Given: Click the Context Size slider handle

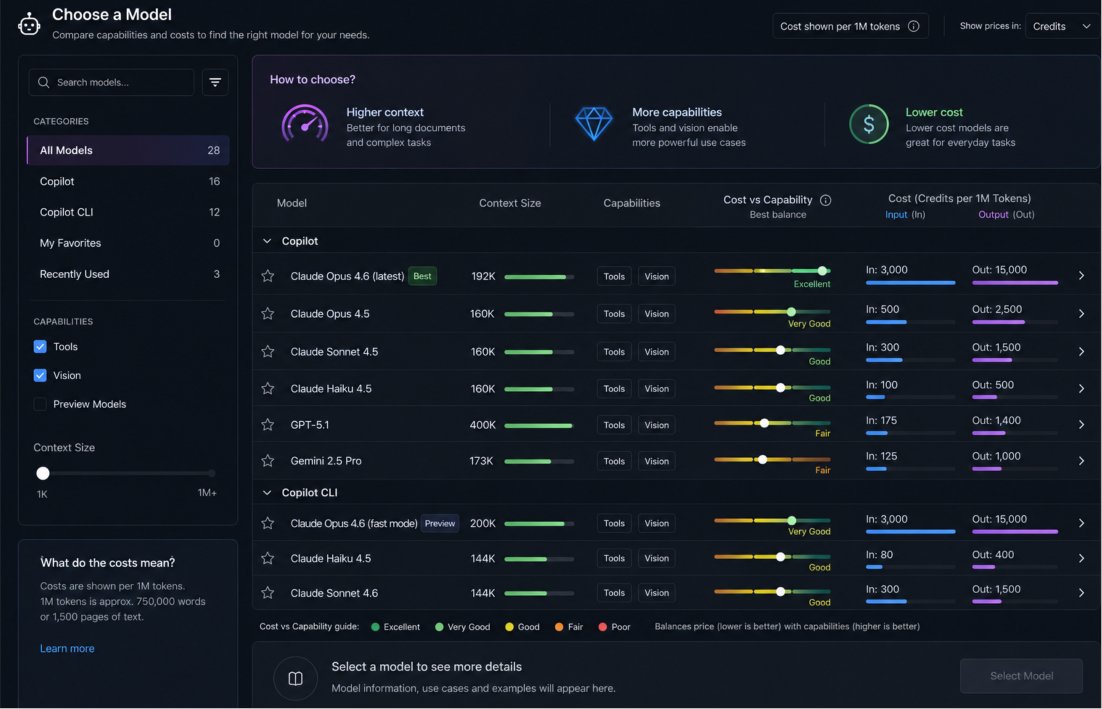Looking at the screenshot, I should tap(43, 474).
